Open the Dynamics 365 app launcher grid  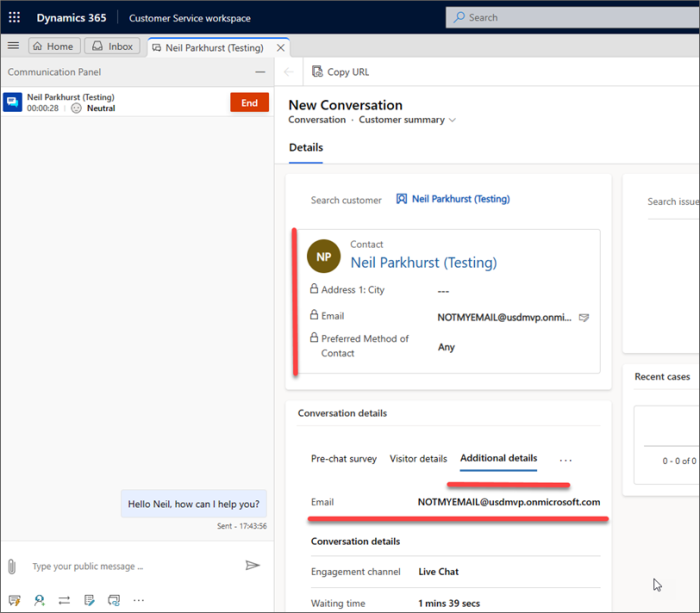pos(14,17)
